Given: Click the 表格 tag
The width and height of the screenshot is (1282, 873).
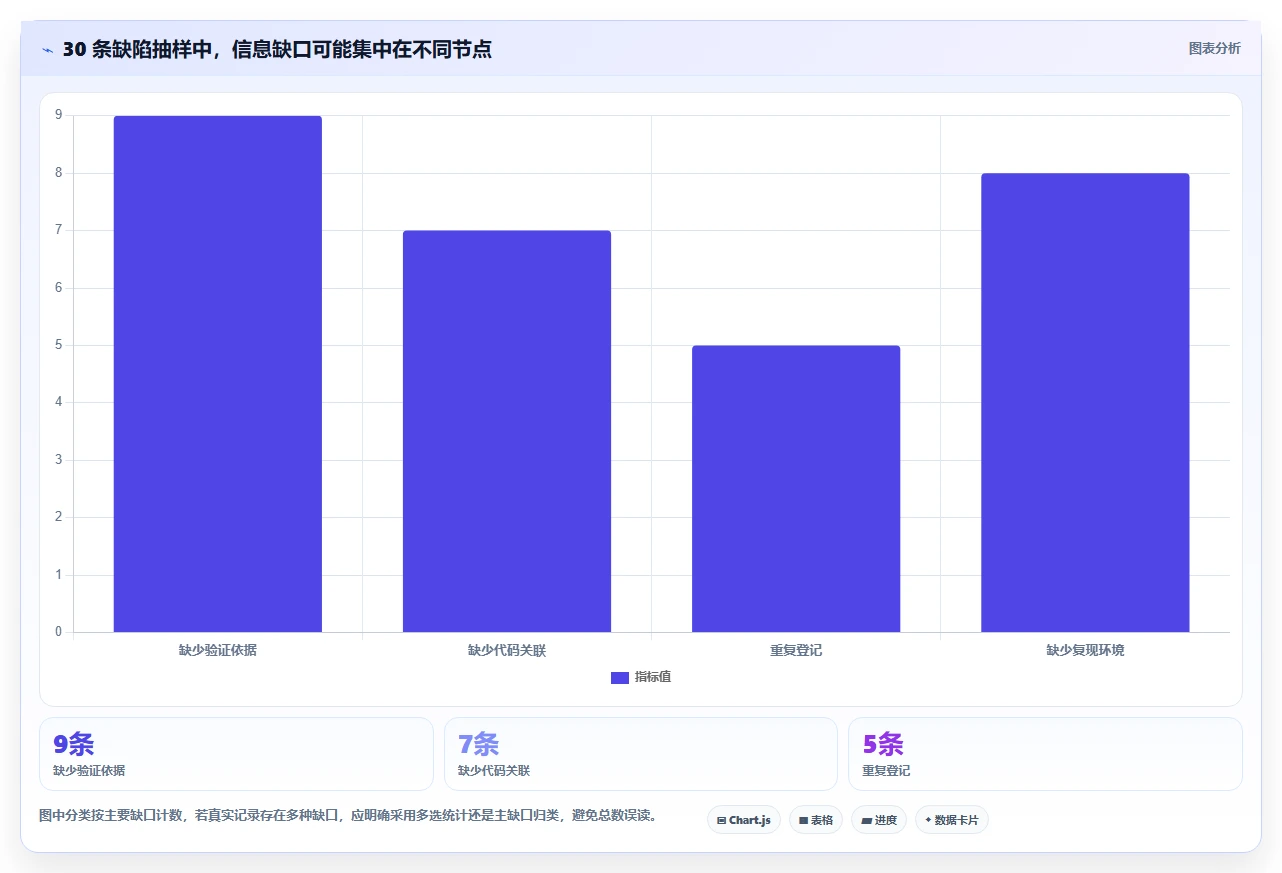Looking at the screenshot, I should (816, 820).
